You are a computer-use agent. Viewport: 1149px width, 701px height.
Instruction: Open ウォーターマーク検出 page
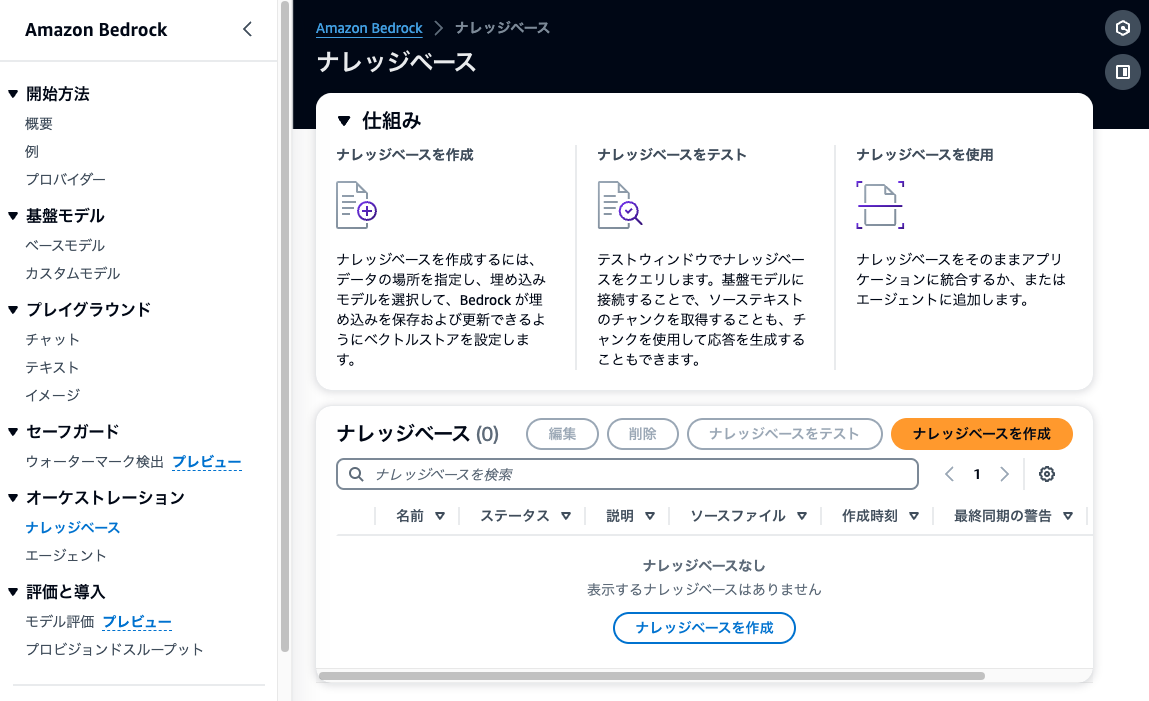95,461
